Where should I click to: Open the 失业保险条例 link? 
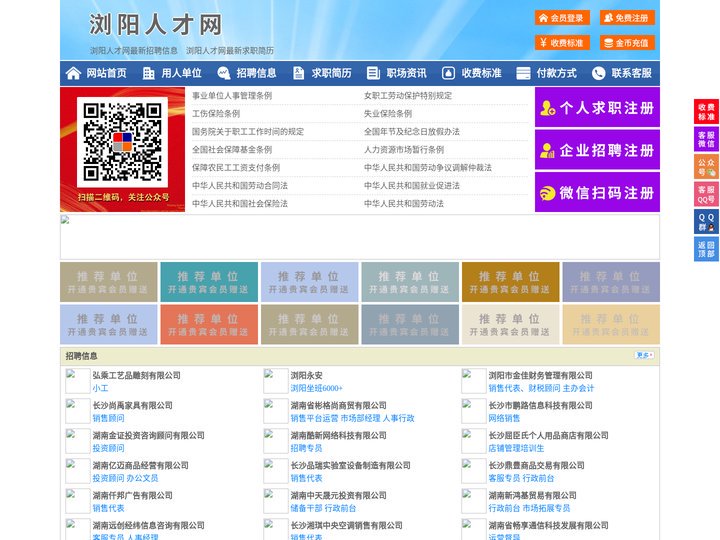(388, 113)
